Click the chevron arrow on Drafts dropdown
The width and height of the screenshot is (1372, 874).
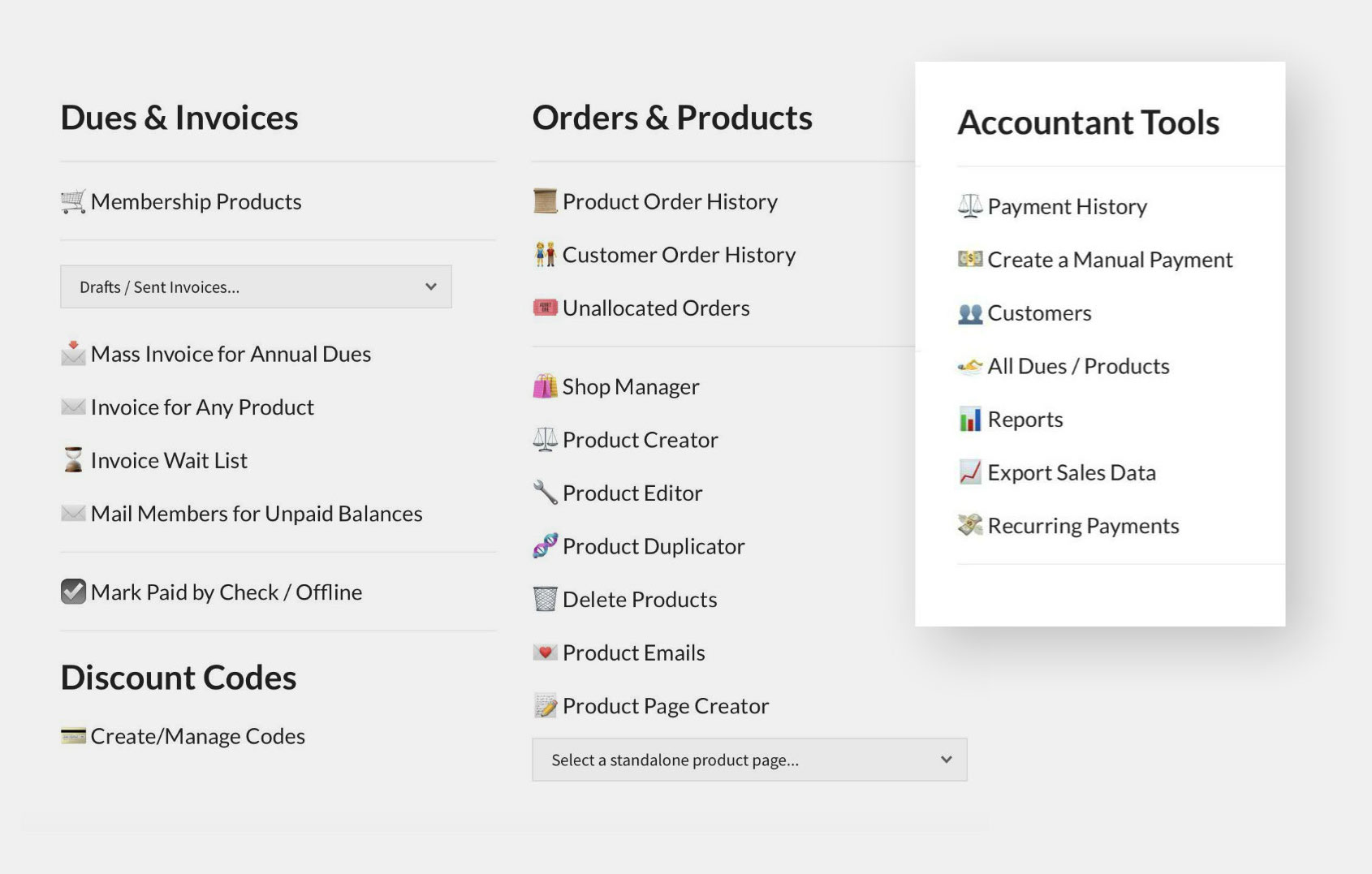(431, 287)
